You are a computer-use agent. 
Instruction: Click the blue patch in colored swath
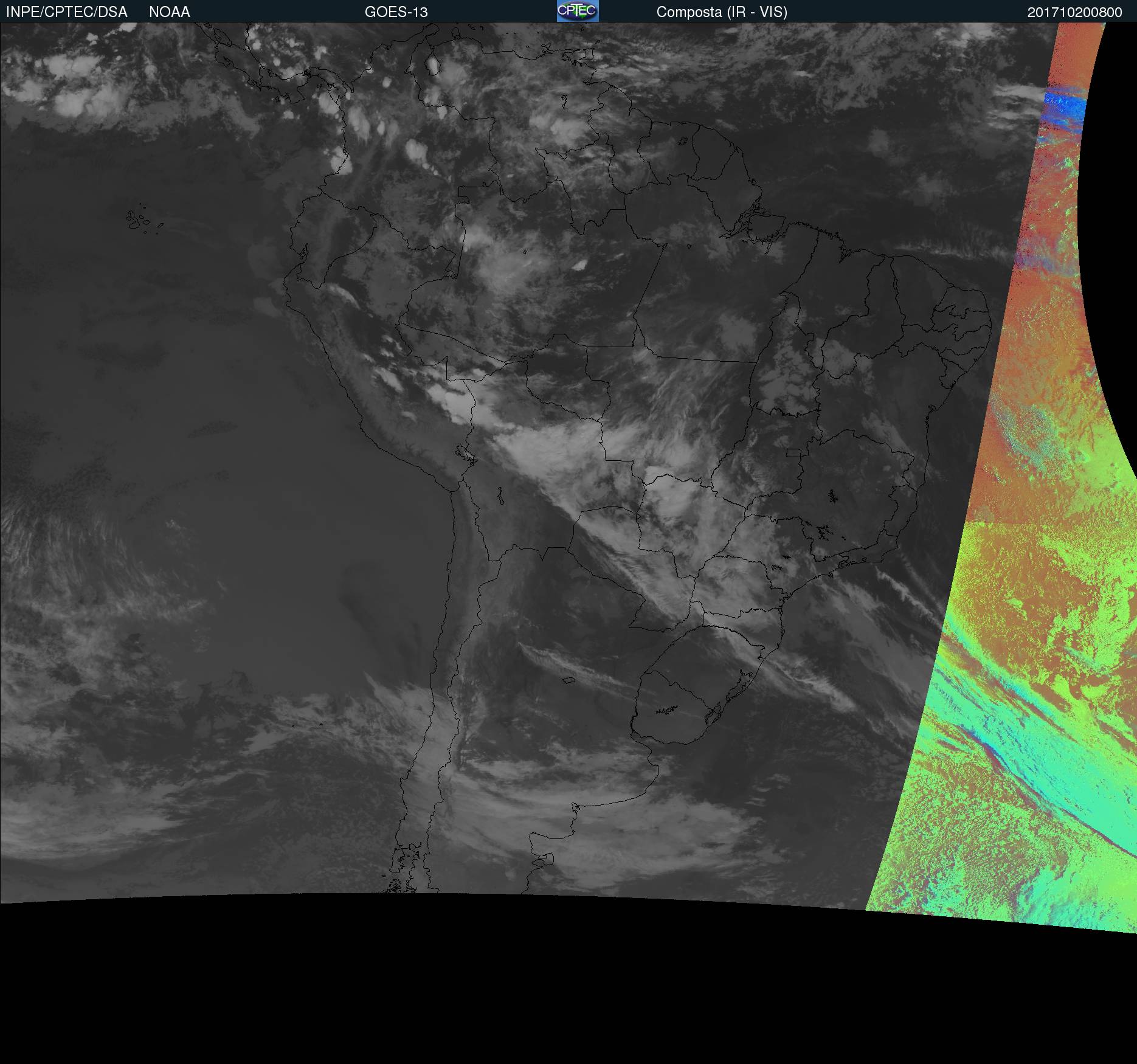pos(1064,109)
